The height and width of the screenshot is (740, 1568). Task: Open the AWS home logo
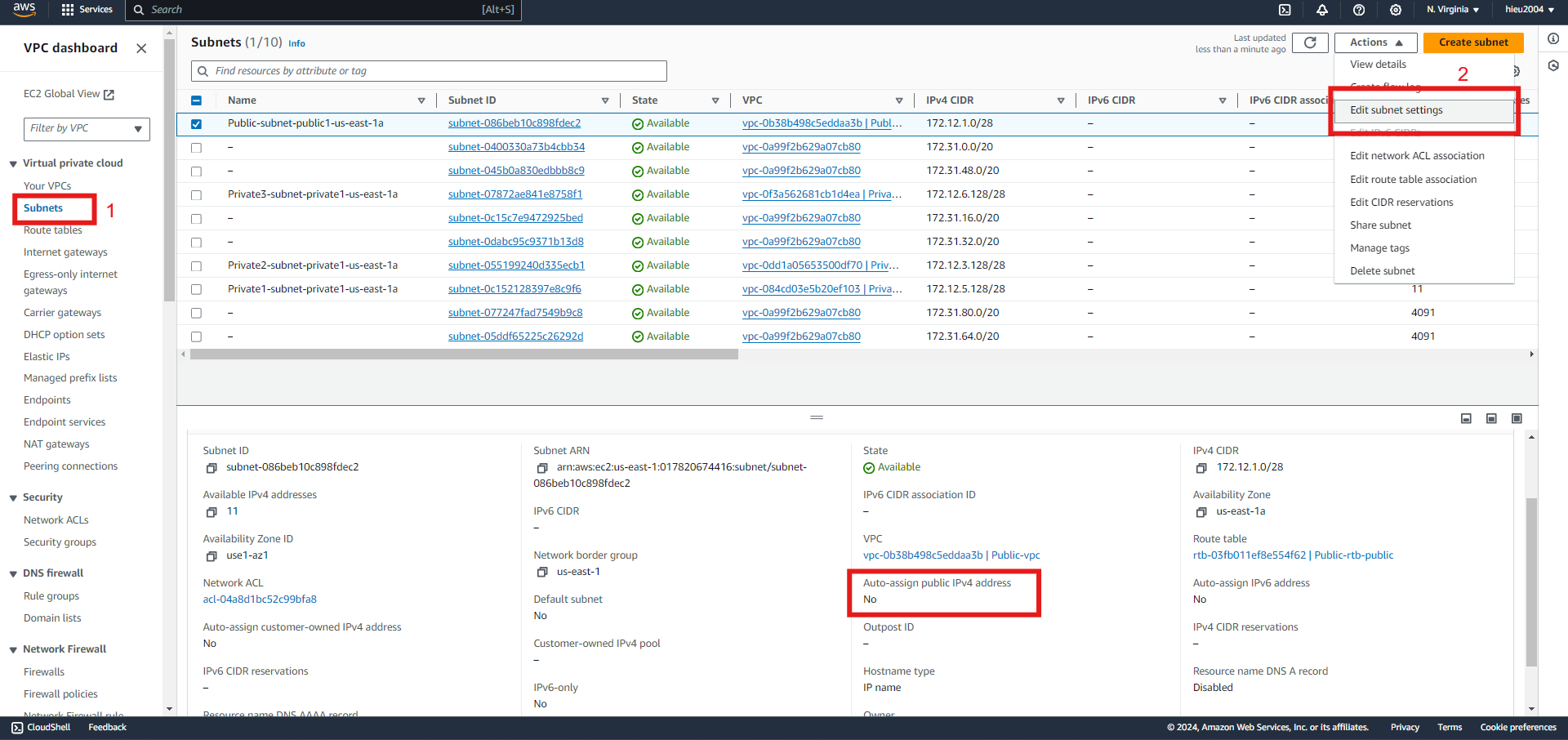24,9
